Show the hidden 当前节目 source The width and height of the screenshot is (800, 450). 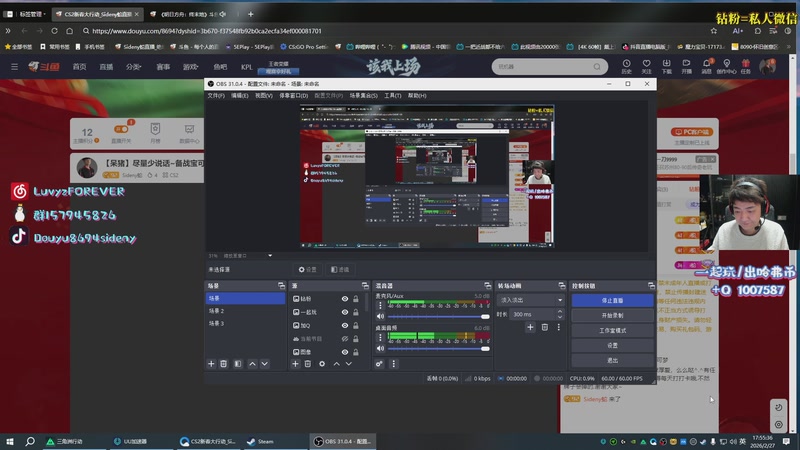(x=345, y=339)
